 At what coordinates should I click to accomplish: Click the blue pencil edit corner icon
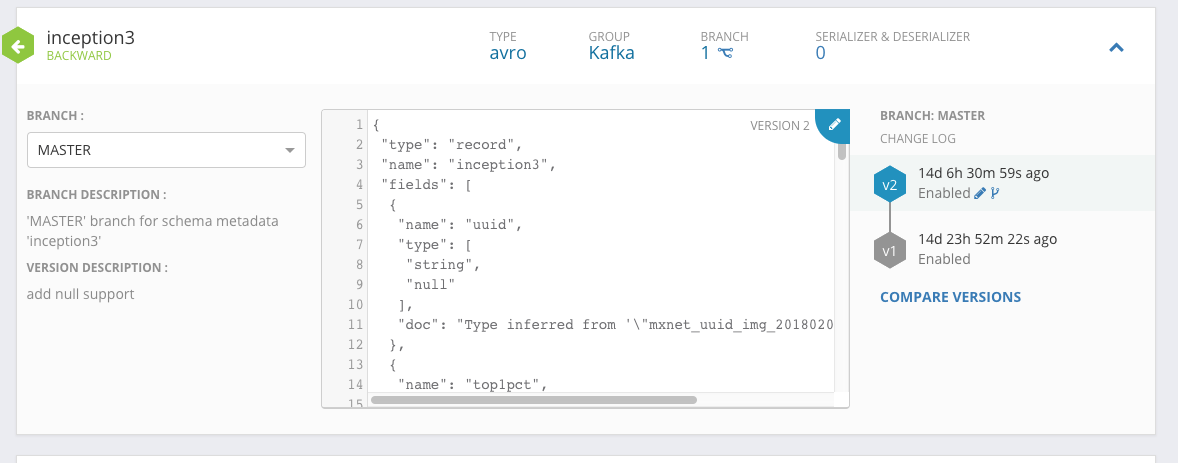tap(835, 124)
